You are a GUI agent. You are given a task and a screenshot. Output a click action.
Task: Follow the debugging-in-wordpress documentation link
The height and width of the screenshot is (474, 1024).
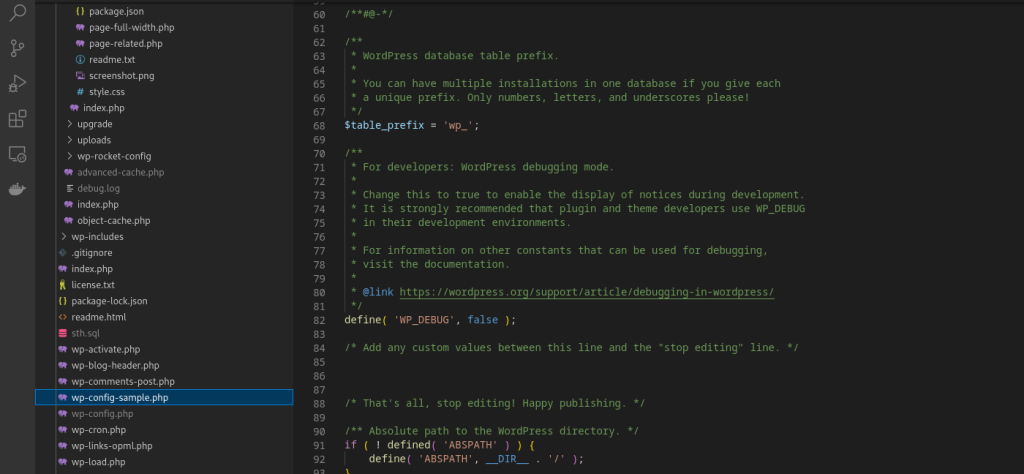click(x=586, y=292)
